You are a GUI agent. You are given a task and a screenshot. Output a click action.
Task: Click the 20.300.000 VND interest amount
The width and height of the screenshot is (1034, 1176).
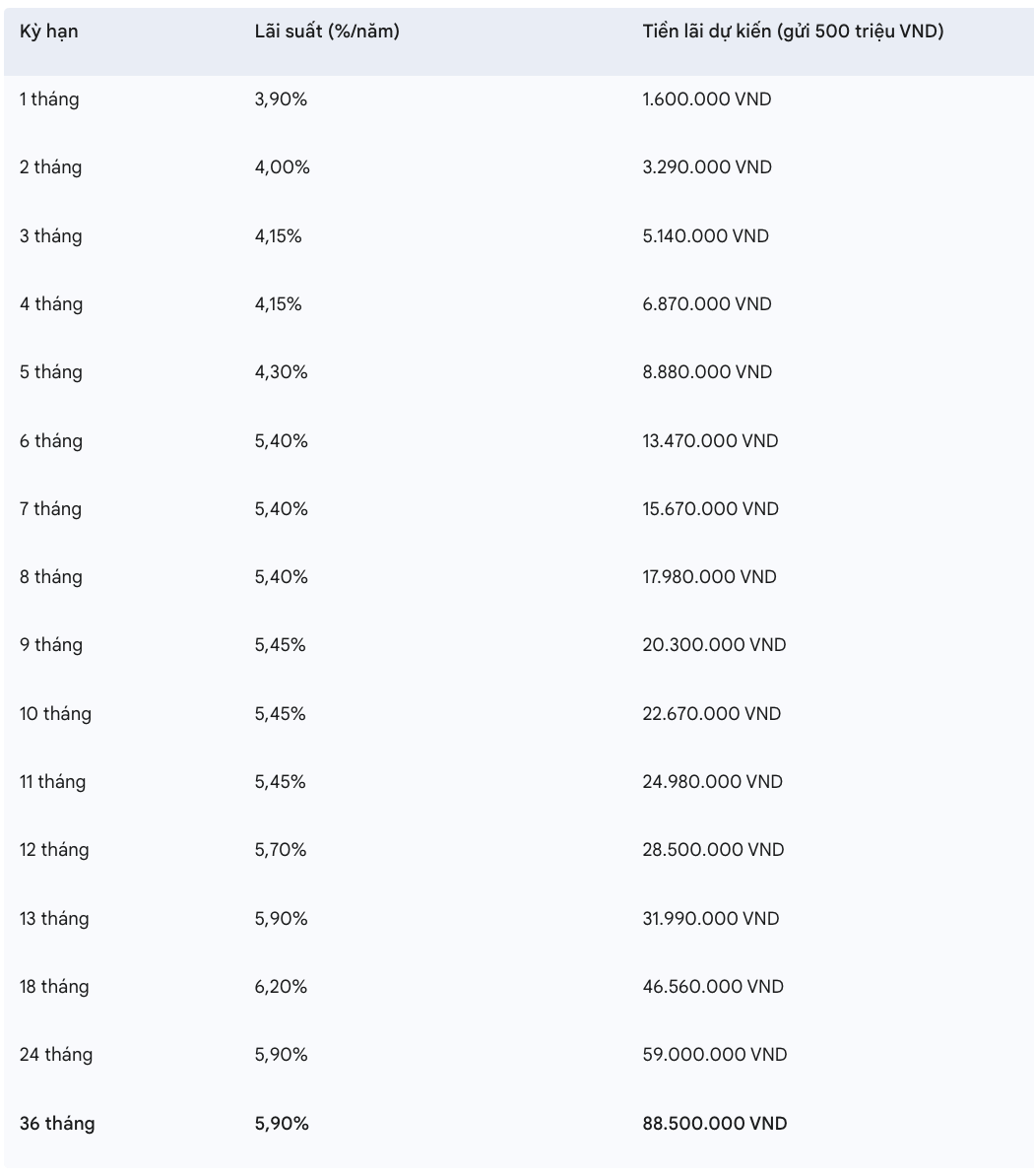click(714, 645)
